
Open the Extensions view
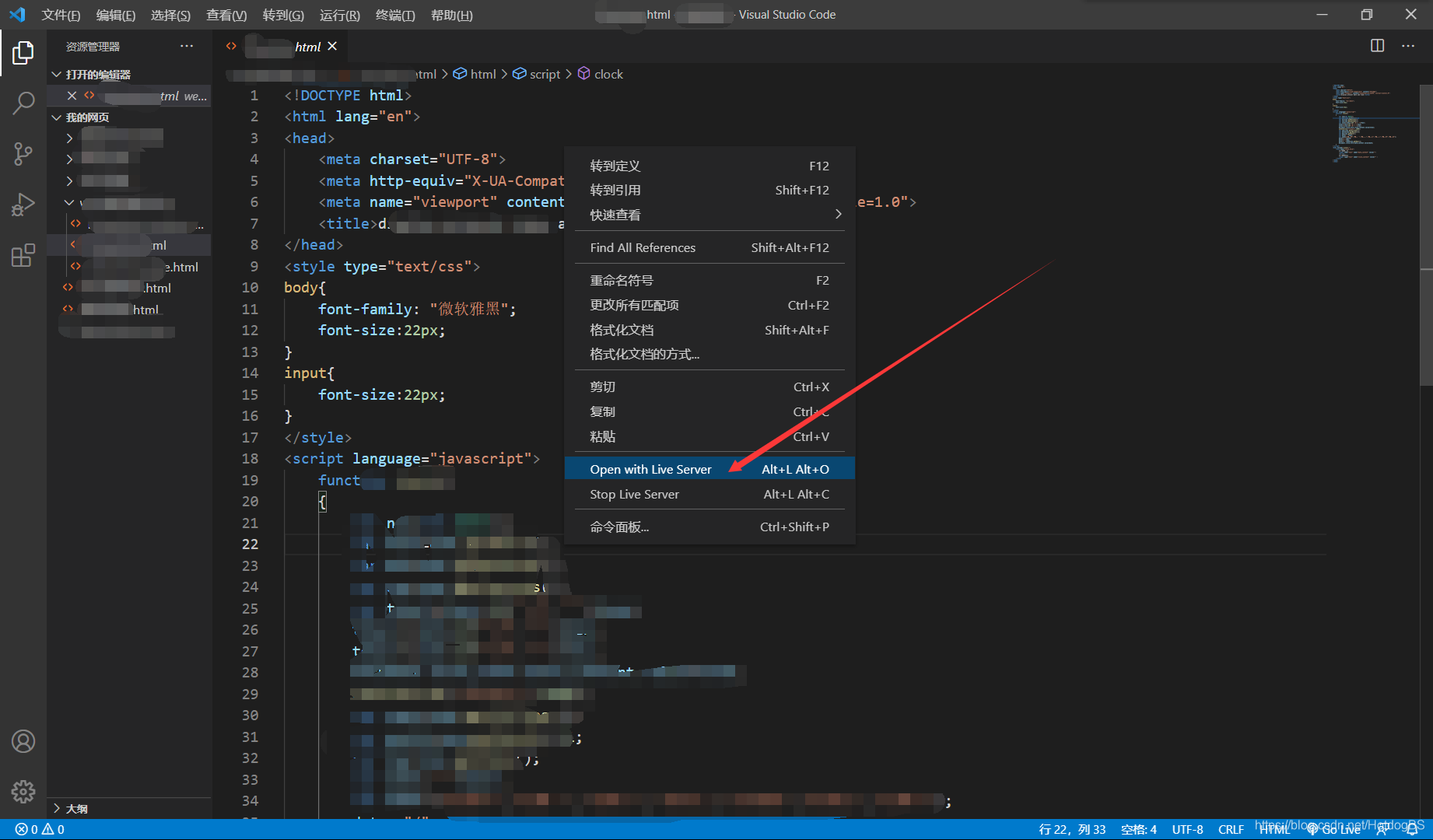pos(23,255)
